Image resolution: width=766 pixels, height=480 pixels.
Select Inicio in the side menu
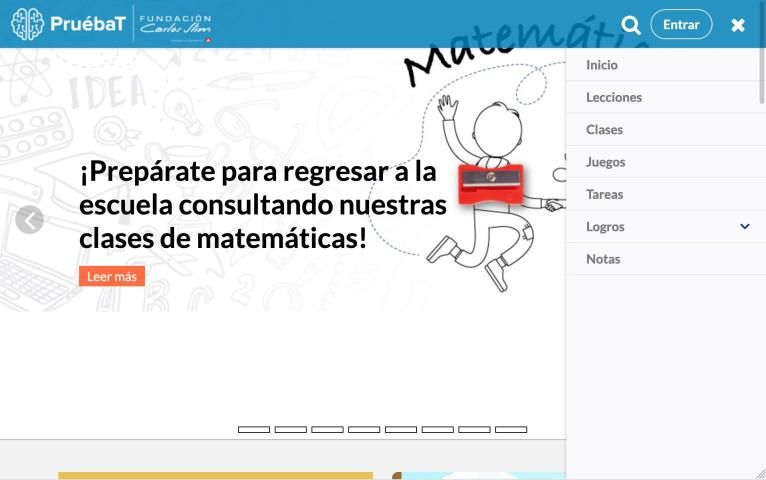[602, 65]
